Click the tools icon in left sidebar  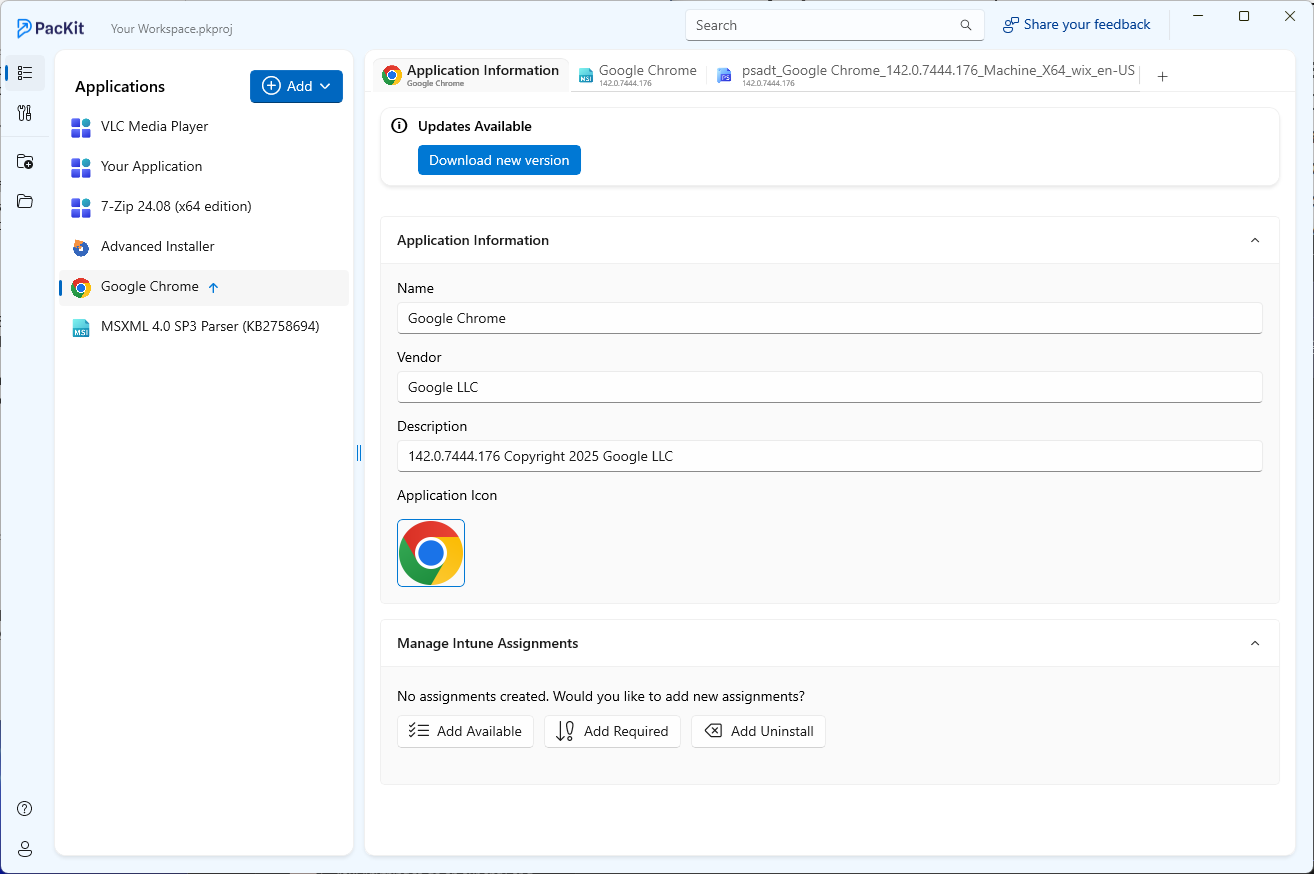25,113
